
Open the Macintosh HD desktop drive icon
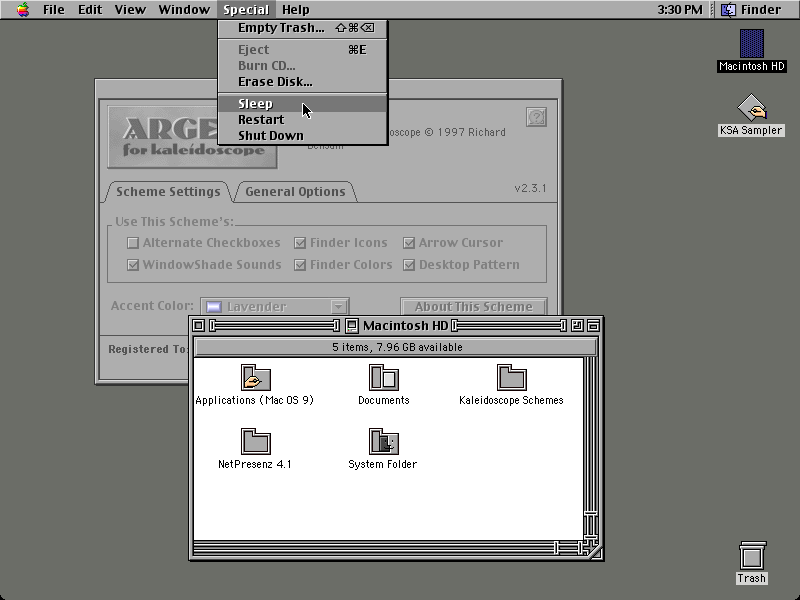[x=752, y=43]
